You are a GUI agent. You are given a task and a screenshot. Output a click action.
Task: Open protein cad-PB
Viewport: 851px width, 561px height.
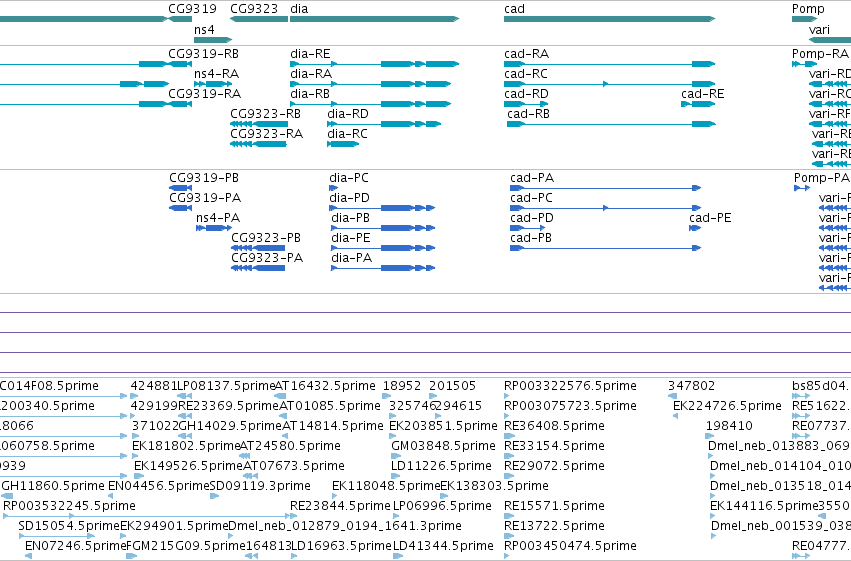coord(531,238)
